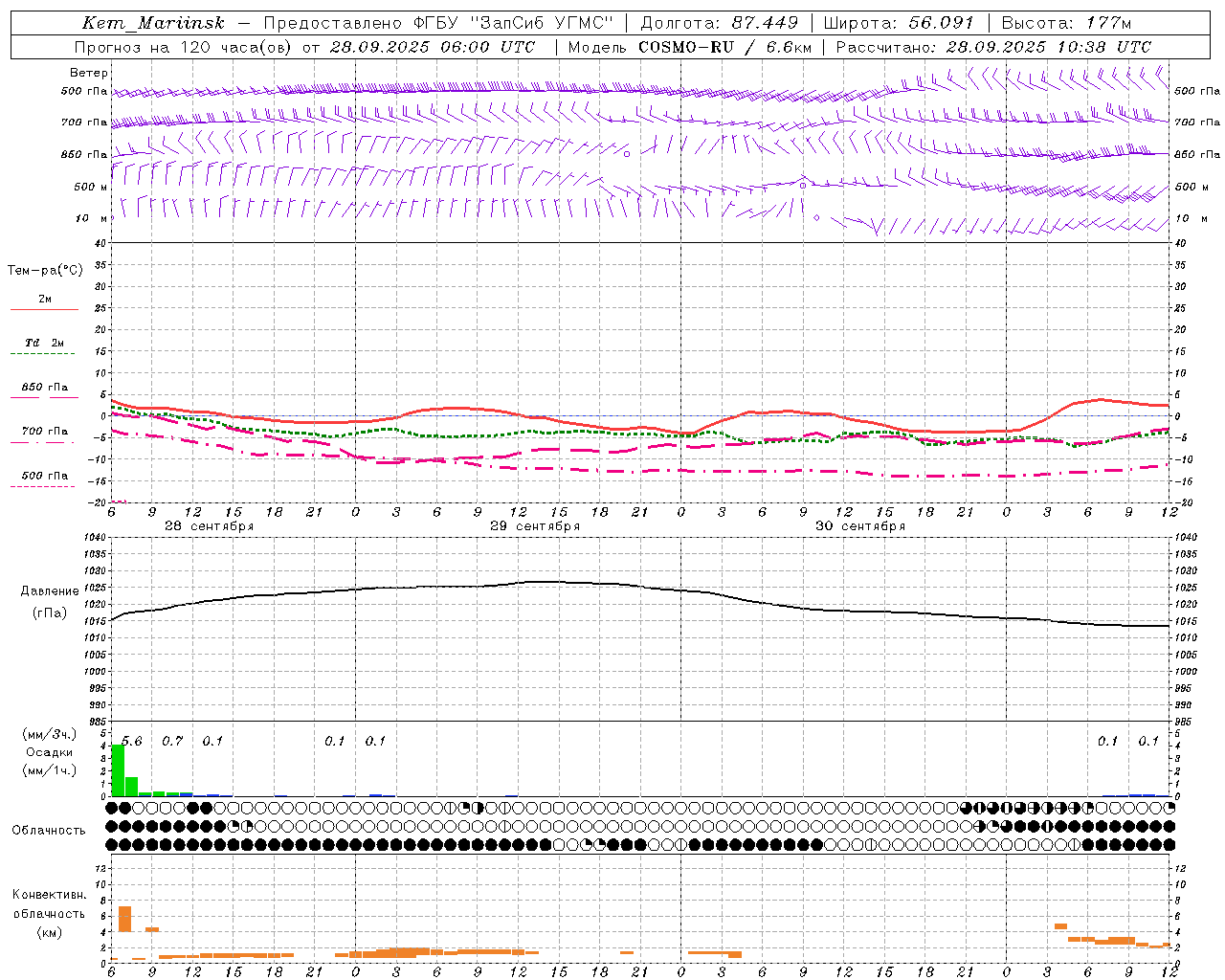This screenshot has width=1225, height=980.
Task: Click the Осадки precipitation panel label
Action: tap(50, 752)
